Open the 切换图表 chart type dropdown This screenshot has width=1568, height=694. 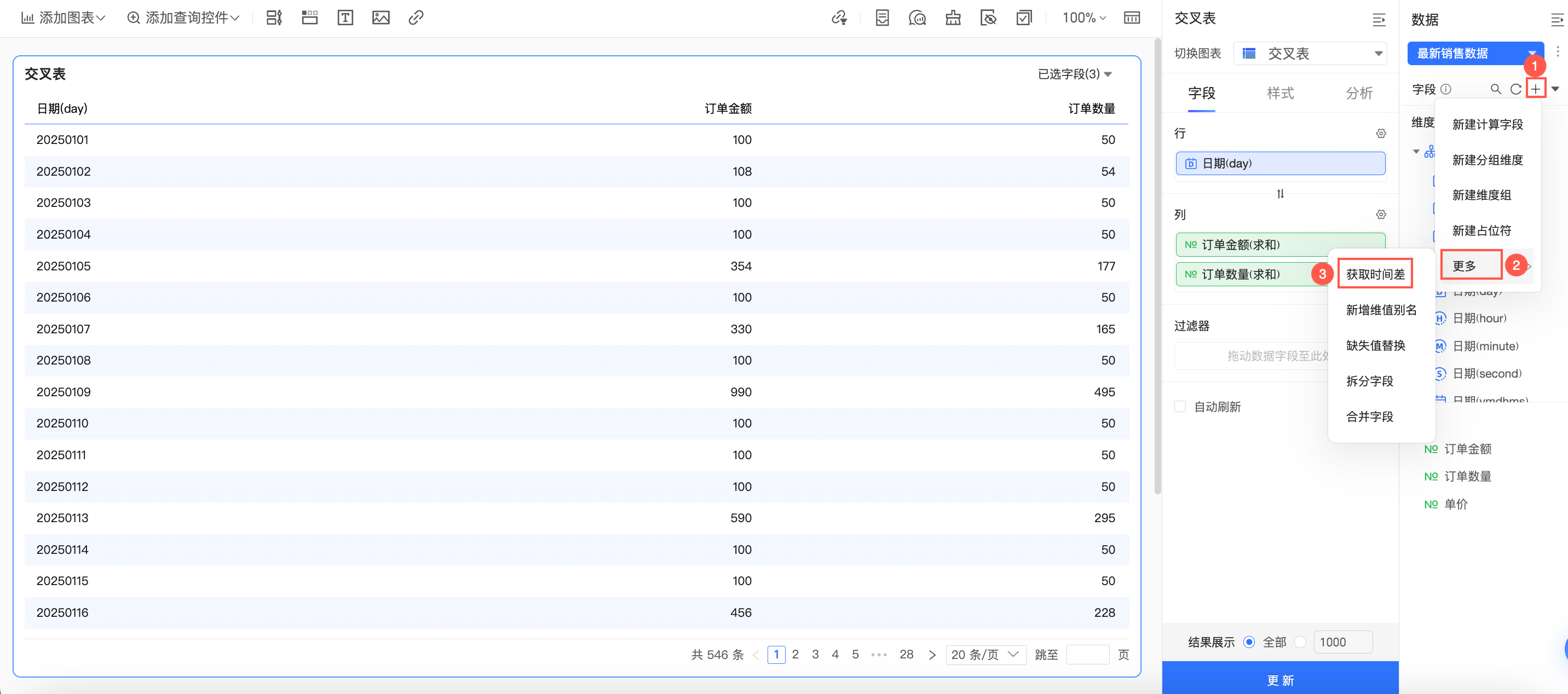(1310, 54)
